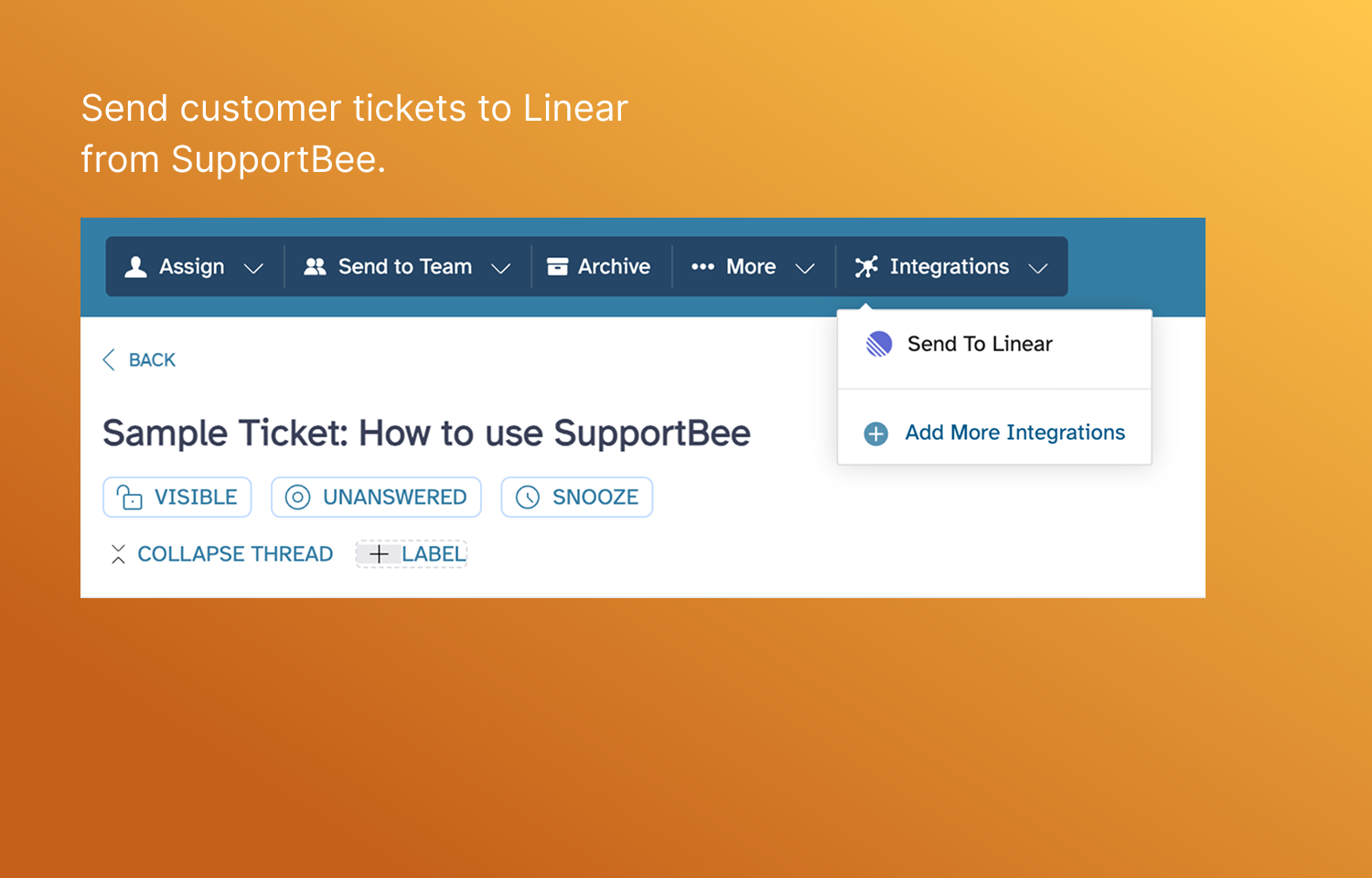Click the group icon next to Send to Team
The image size is (1372, 878).
(x=315, y=266)
